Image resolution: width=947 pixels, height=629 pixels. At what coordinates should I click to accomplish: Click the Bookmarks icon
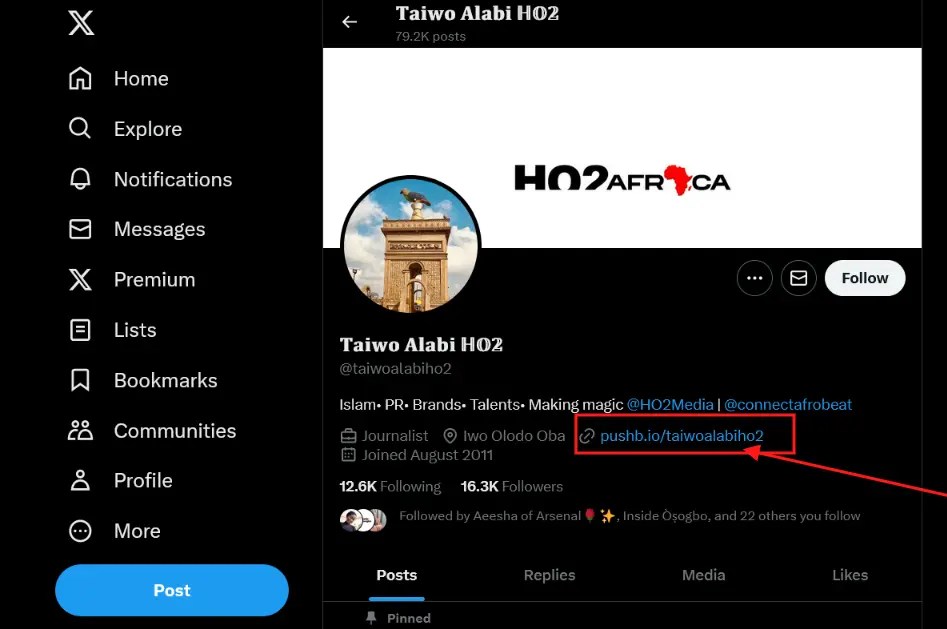[x=80, y=380]
